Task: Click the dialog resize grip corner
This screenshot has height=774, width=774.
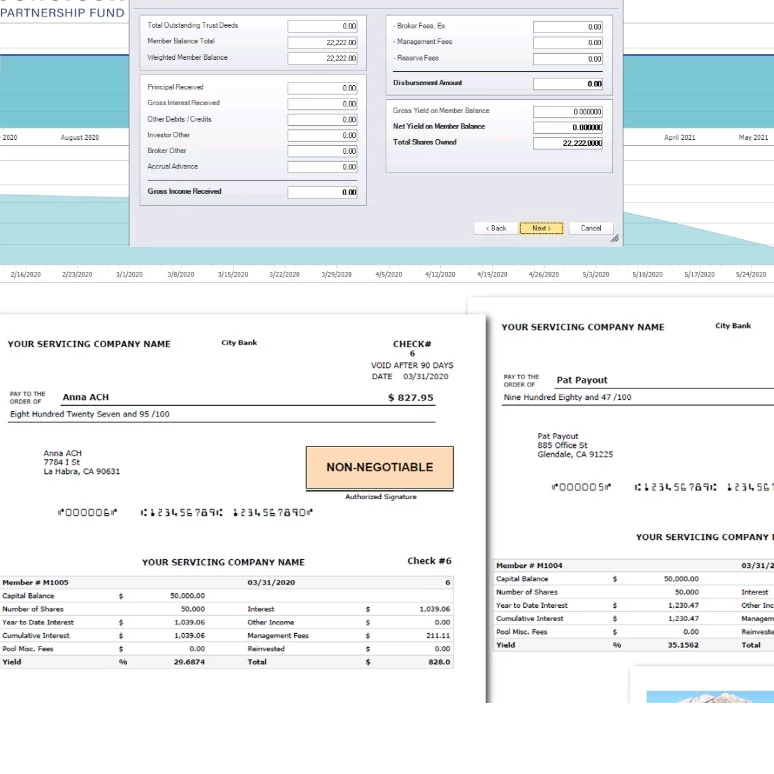Action: pyautogui.click(x=615, y=239)
